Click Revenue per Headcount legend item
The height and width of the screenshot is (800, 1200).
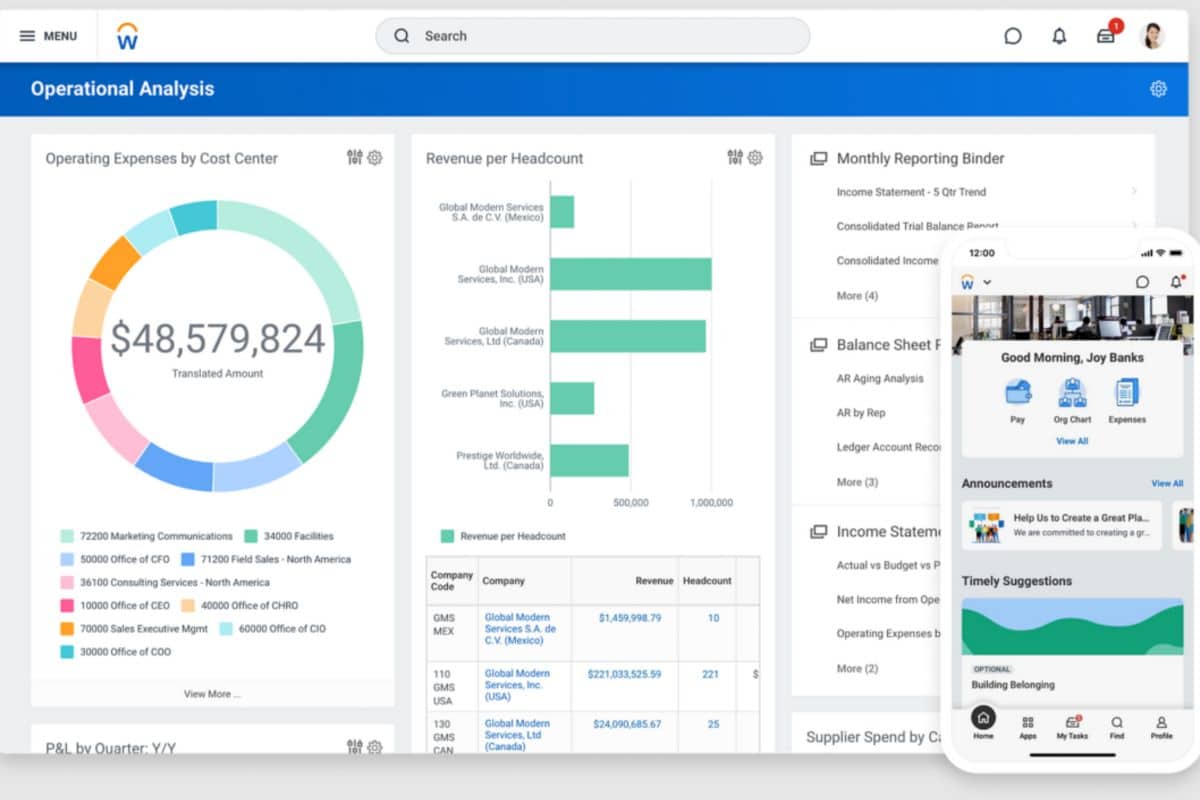tap(503, 536)
